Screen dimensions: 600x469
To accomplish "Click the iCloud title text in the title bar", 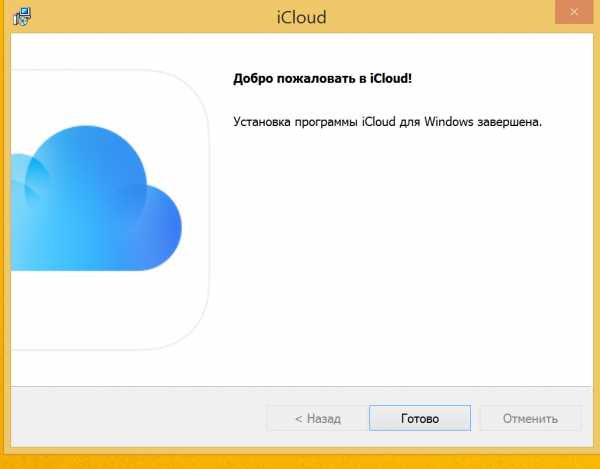I will 300,17.
